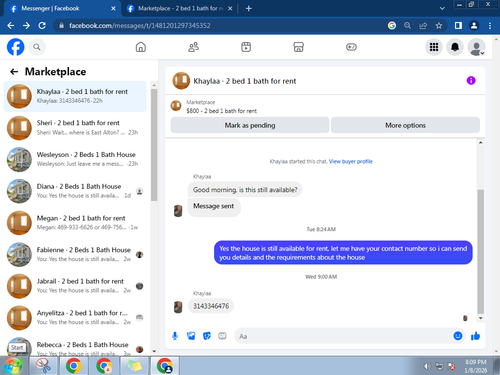This screenshot has width=500, height=375.
Task: Open the Windows Start orb
Action: [x=13, y=366]
